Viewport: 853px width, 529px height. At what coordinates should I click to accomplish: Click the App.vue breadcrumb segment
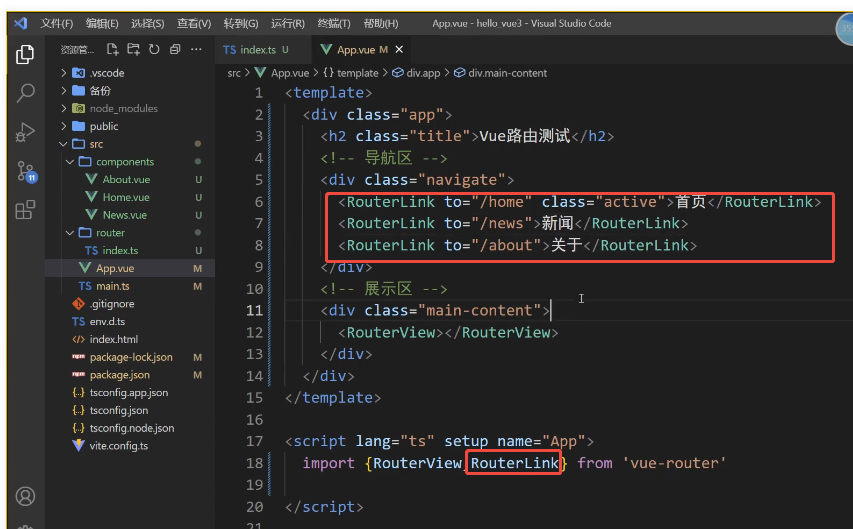[x=289, y=73]
